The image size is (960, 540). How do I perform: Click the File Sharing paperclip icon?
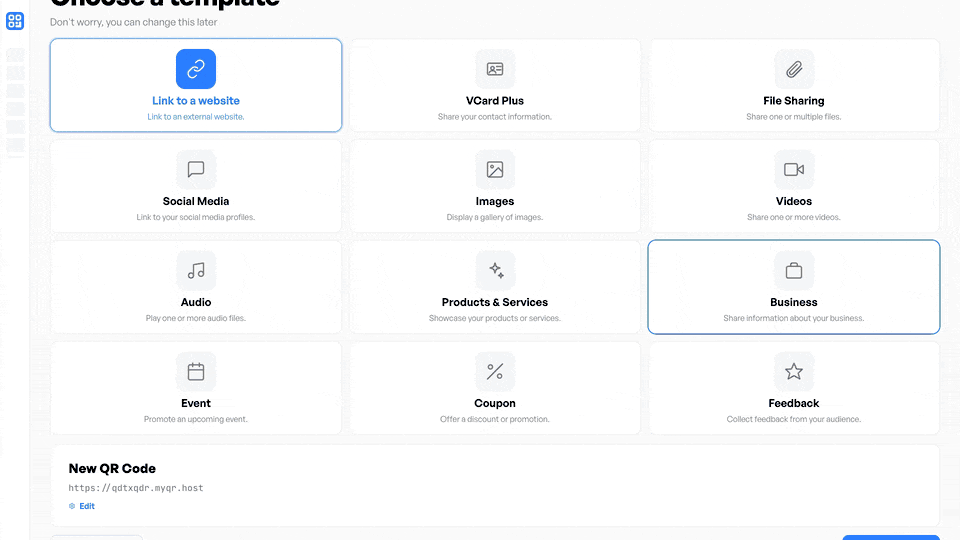click(793, 69)
